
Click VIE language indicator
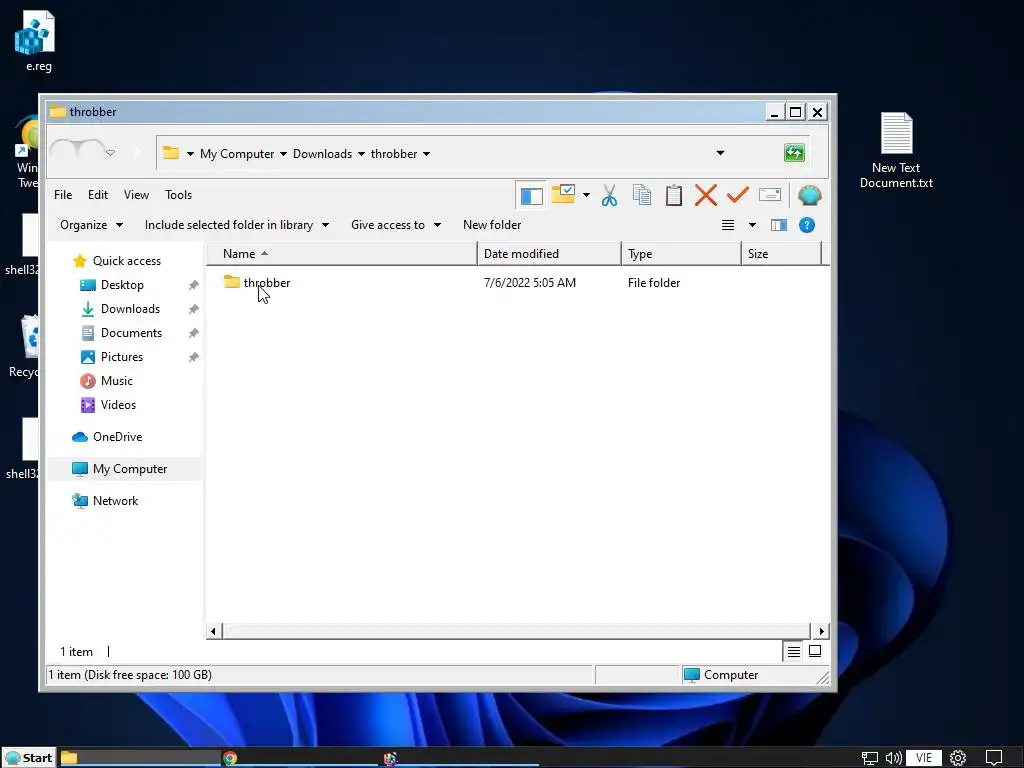click(x=923, y=758)
